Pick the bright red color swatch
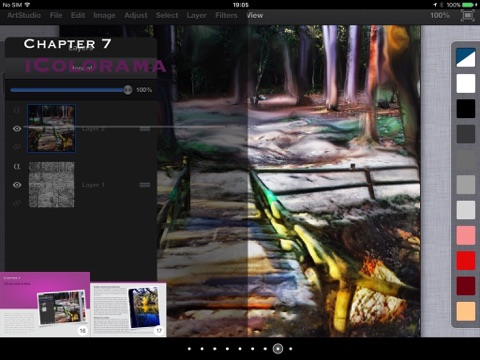Viewport: 480px width, 360px height. coord(466,260)
